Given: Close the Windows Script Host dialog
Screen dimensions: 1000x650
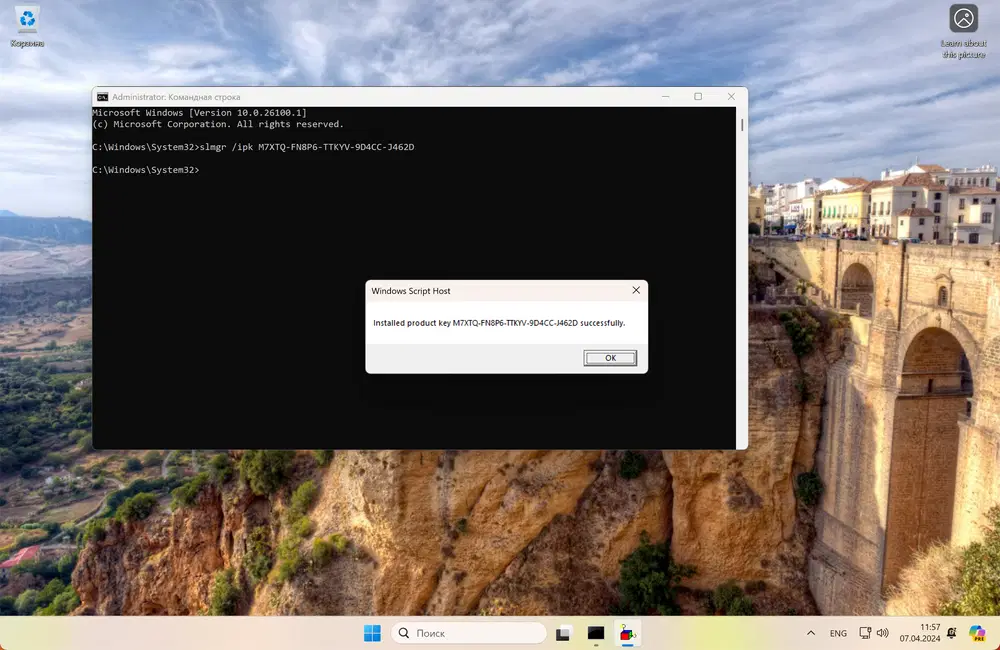Looking at the screenshot, I should pyautogui.click(x=636, y=290).
